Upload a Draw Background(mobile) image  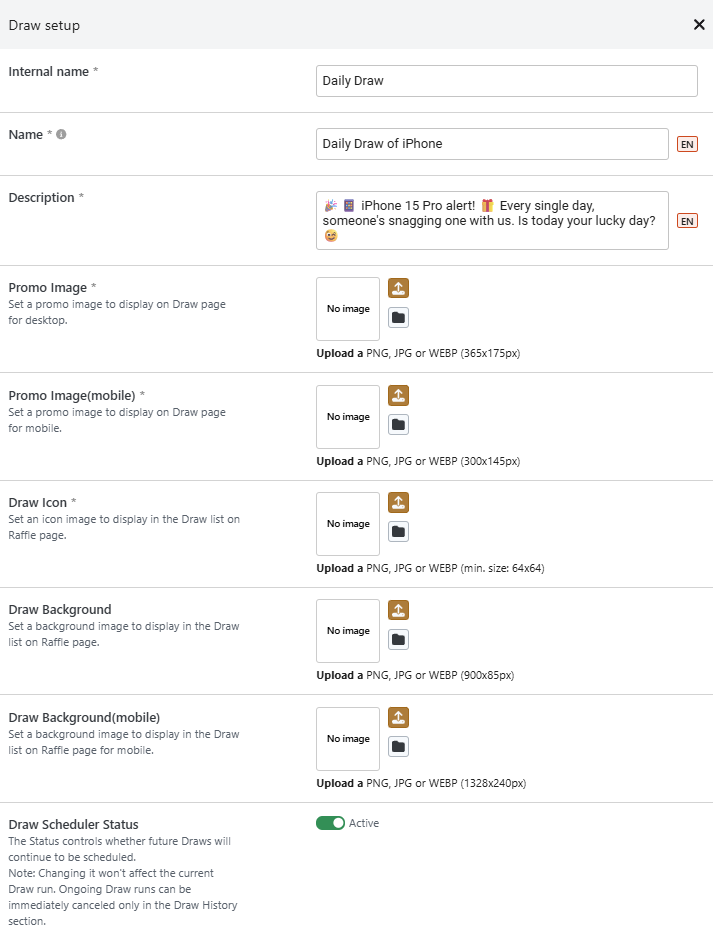pos(398,717)
